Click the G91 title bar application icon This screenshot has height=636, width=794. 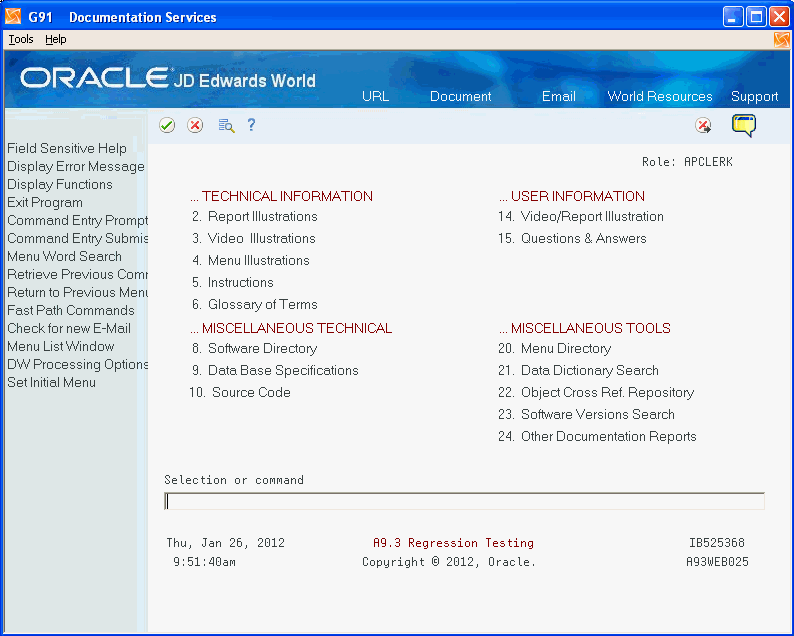pos(13,16)
